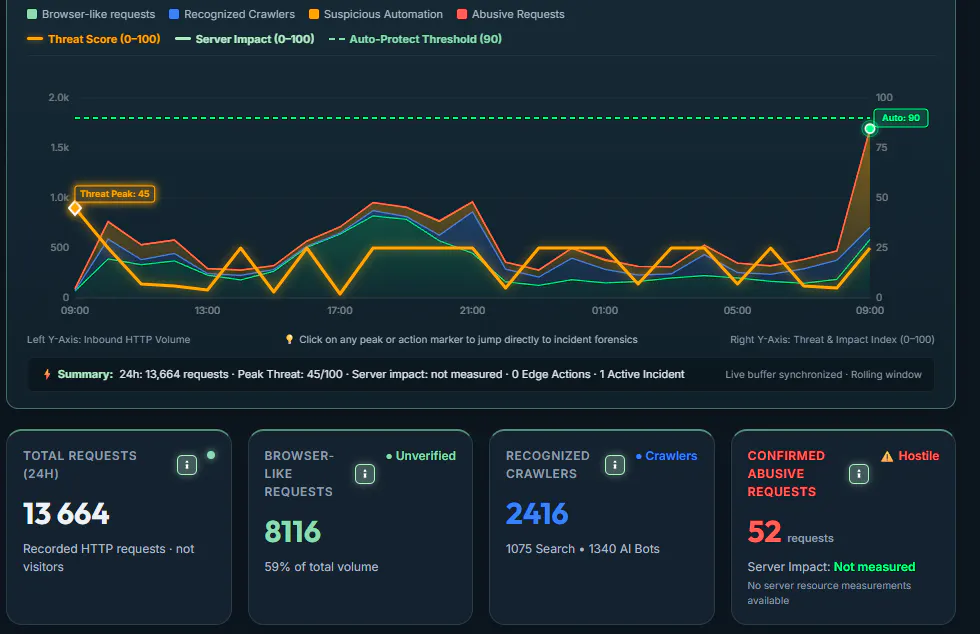Toggle Suspicious Automation legend series
The height and width of the screenshot is (634, 980).
point(376,14)
